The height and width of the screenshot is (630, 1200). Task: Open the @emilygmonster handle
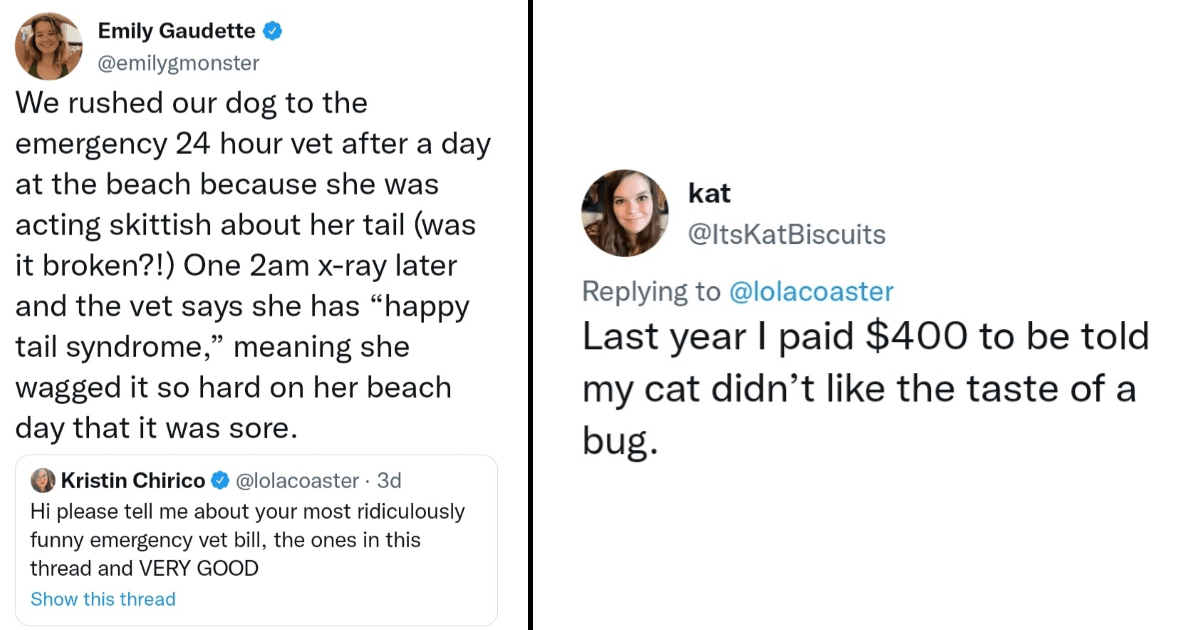[178, 63]
